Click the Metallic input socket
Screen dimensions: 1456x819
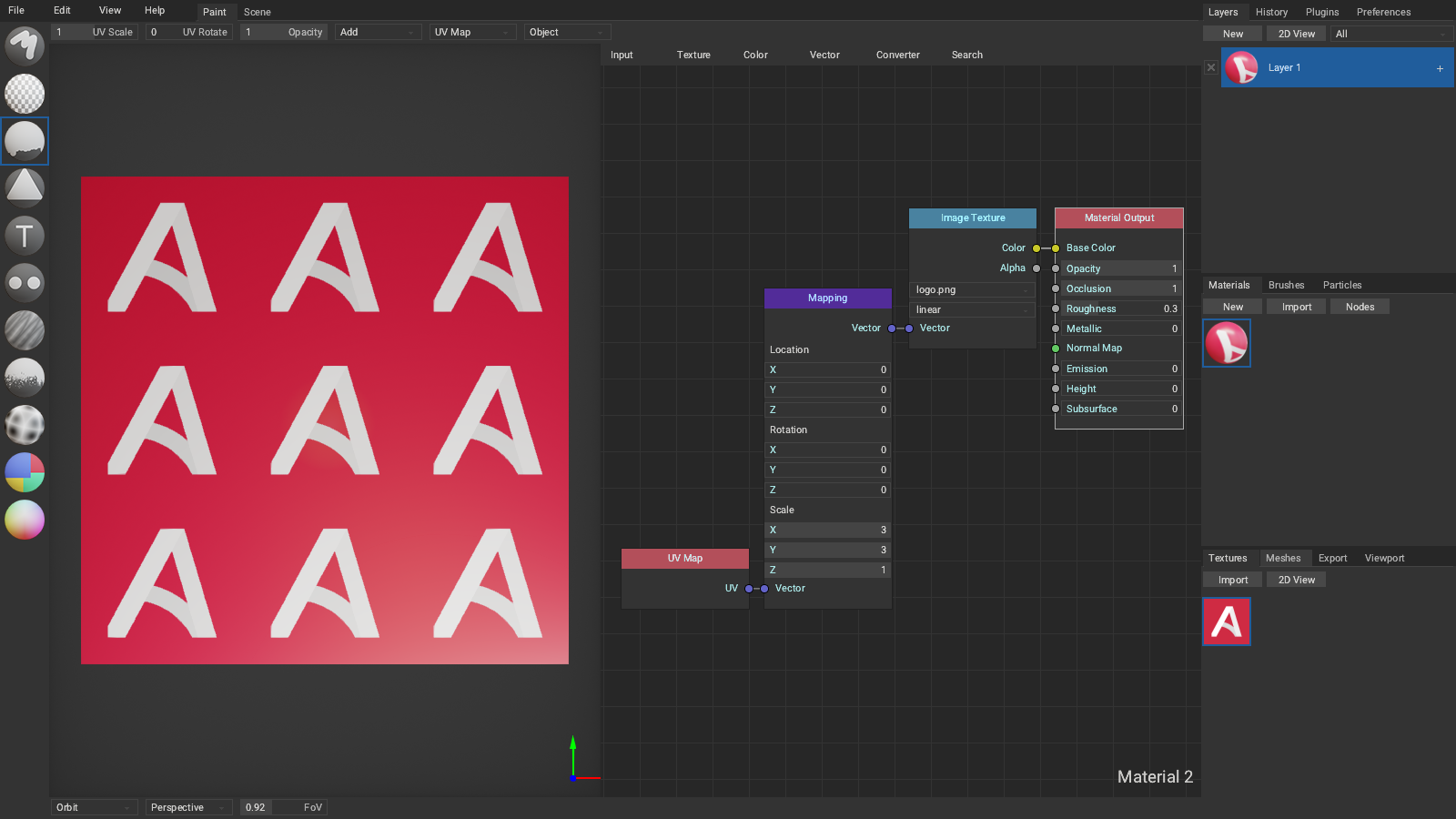[1056, 329]
